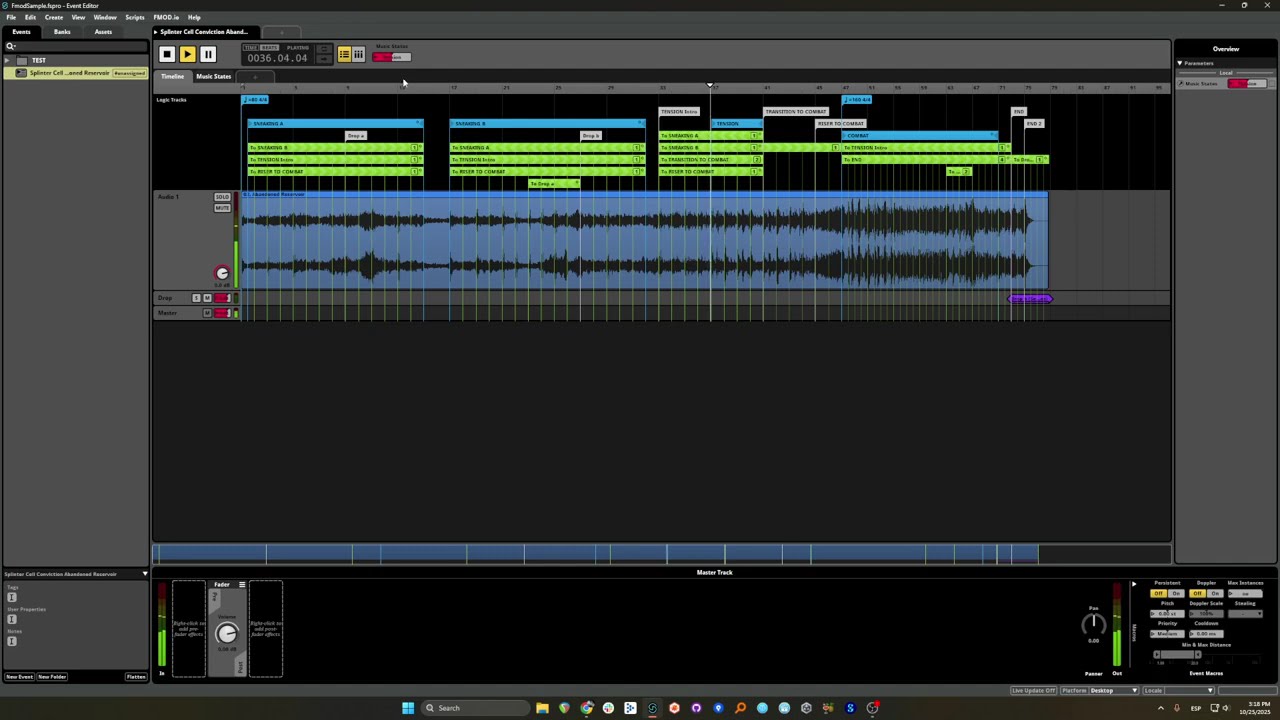Viewport: 1280px width, 720px height.
Task: Open the Banks browser tab
Action: click(62, 32)
